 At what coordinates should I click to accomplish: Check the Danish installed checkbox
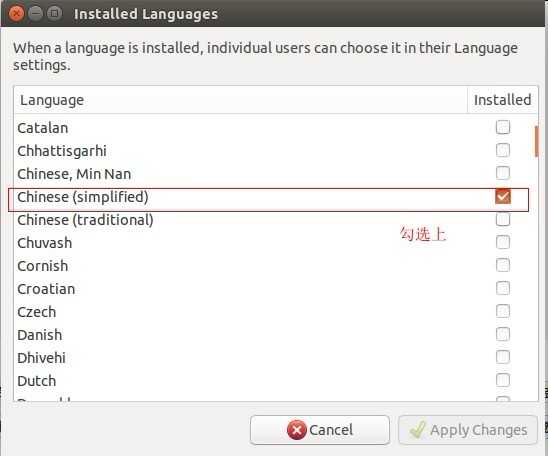pyautogui.click(x=503, y=334)
